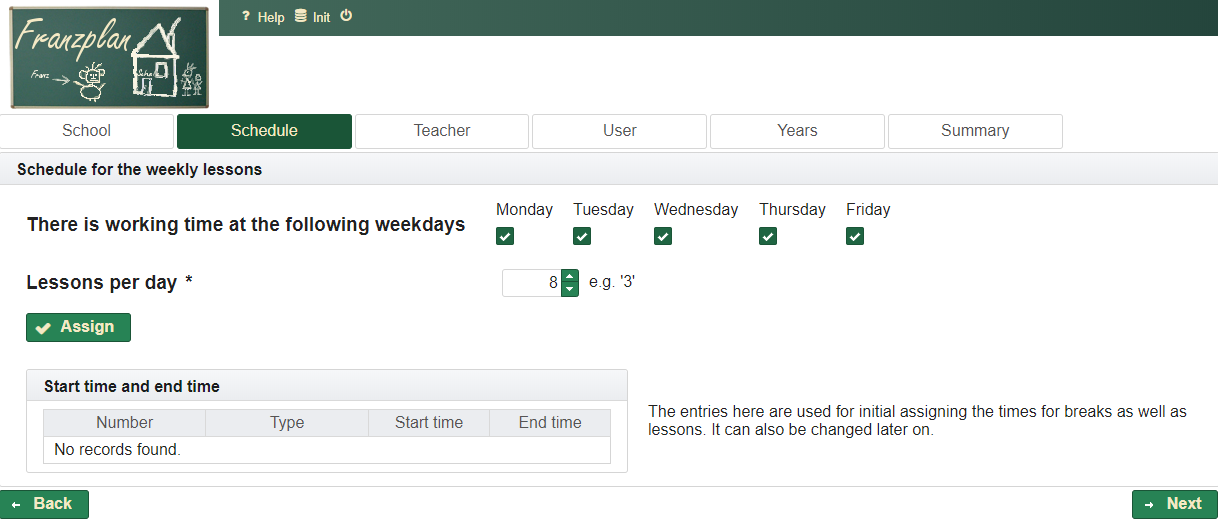Open the Summary tab
1218x526 pixels.
[975, 131]
